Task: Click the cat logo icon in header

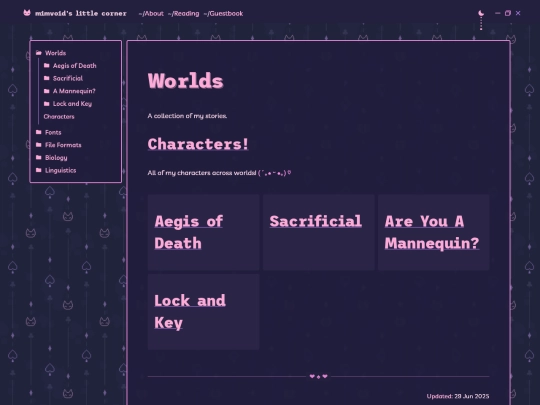Action: point(27,13)
